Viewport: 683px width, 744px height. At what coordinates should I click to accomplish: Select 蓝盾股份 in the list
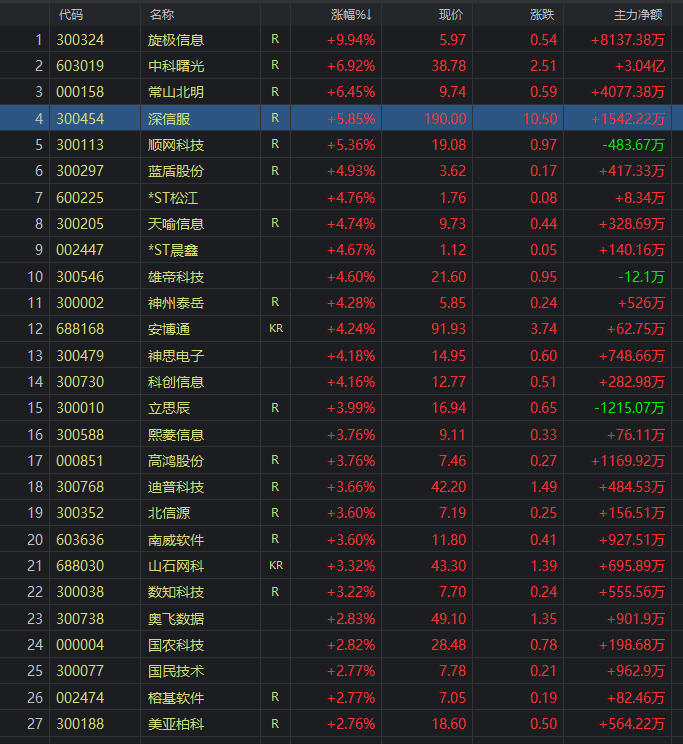[x=176, y=171]
